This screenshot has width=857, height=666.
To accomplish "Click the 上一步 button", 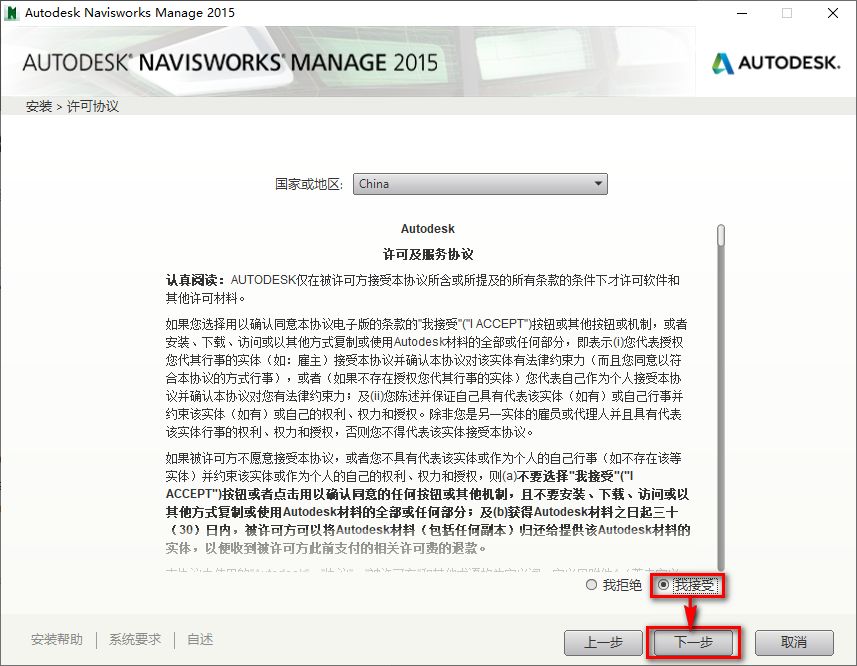I will [x=604, y=643].
